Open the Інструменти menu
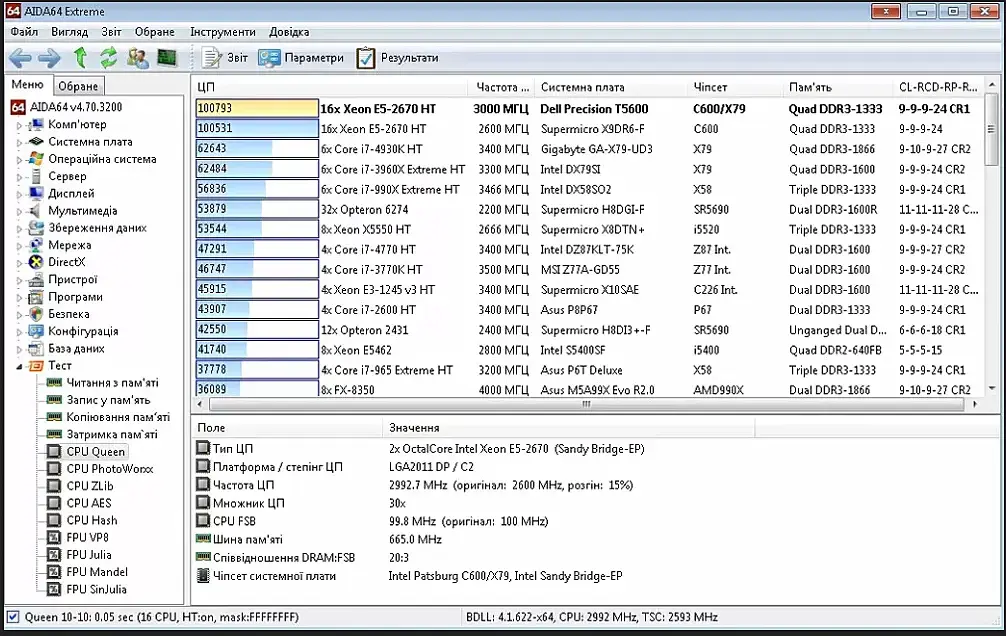This screenshot has height=636, width=1006. [x=223, y=31]
